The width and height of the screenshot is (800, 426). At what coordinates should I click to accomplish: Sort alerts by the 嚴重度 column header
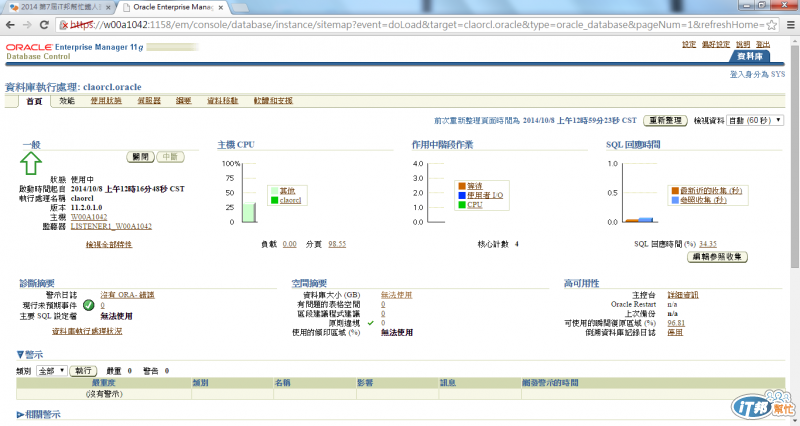tap(104, 383)
